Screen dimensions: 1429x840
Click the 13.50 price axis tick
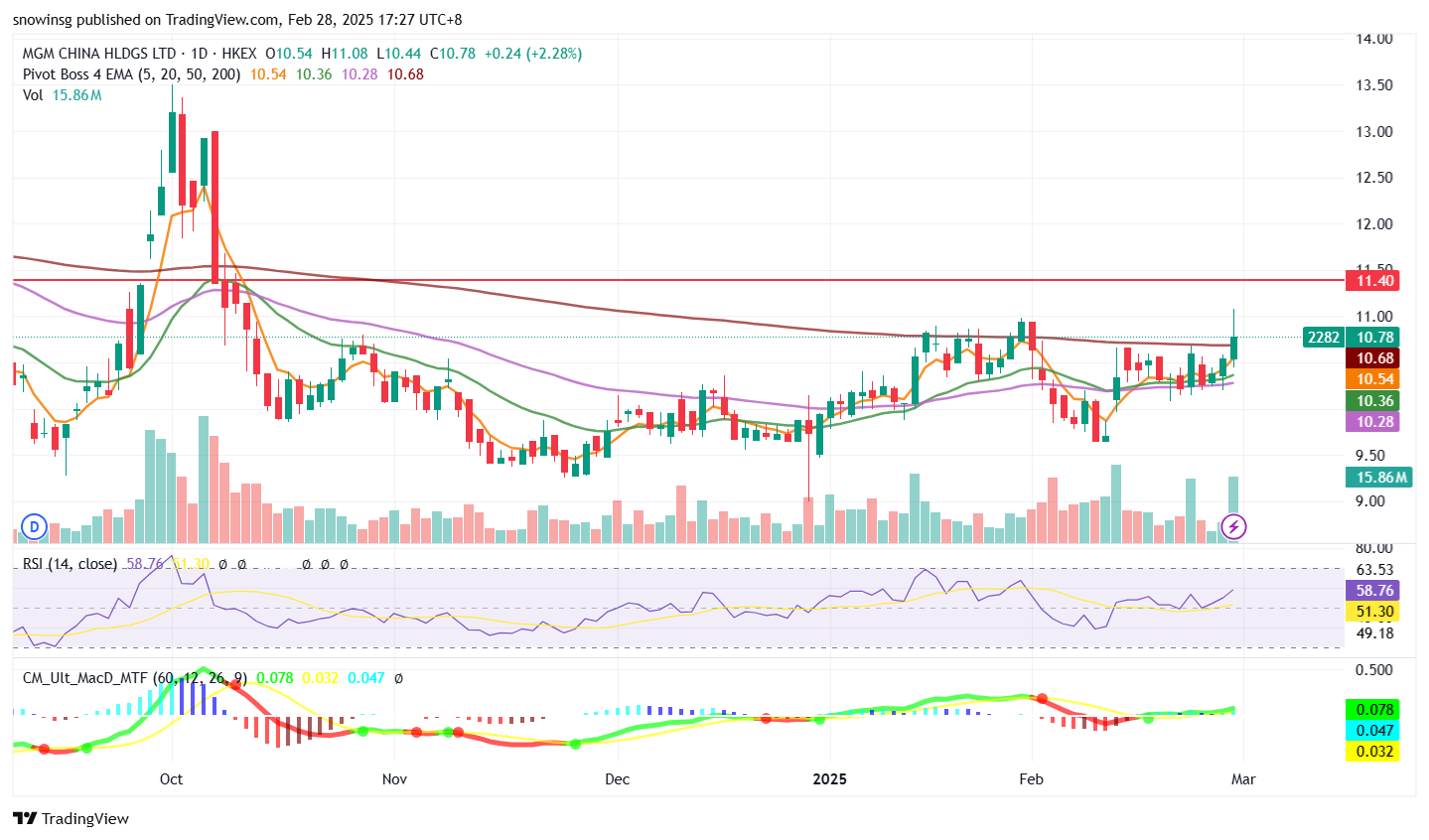click(x=1374, y=85)
